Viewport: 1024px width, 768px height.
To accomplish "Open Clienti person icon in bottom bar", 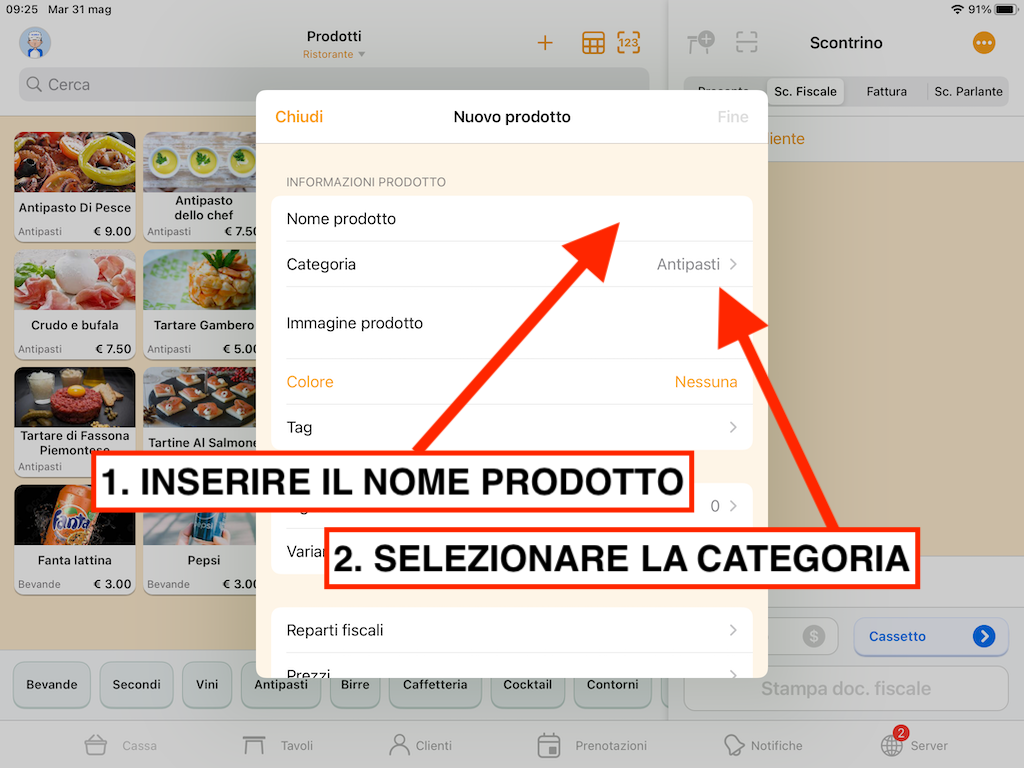I will point(399,745).
